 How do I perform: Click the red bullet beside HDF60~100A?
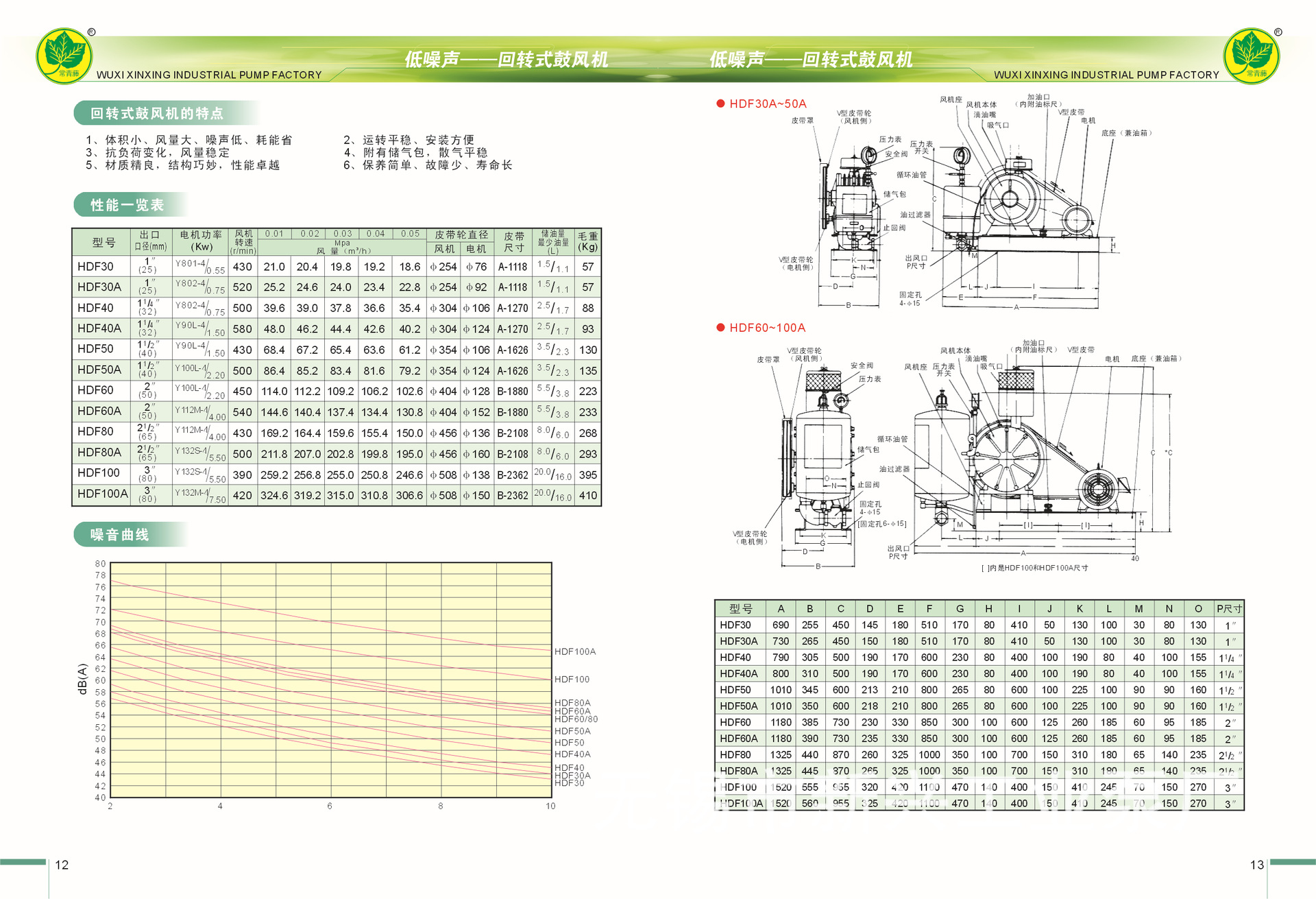pos(720,328)
